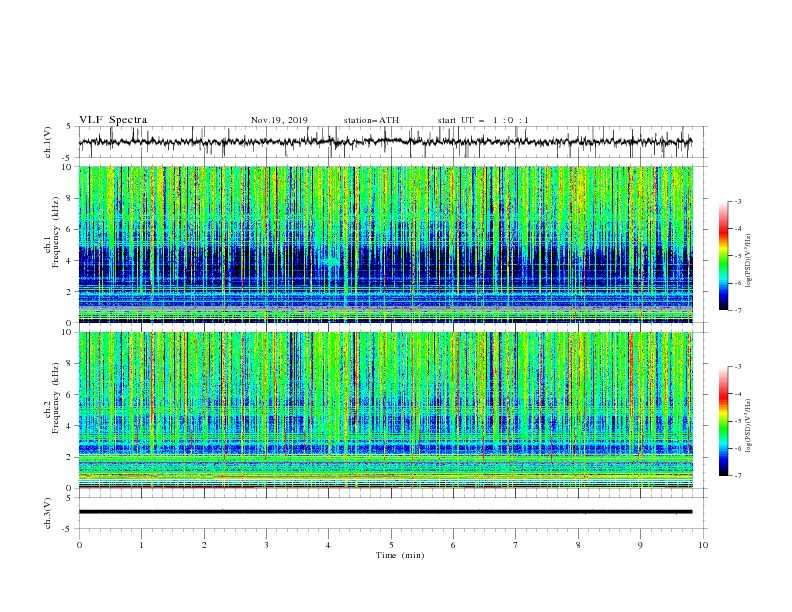The image size is (792, 612).
Task: Click the ch.1 spectrogram color bar
Action: (x=723, y=256)
